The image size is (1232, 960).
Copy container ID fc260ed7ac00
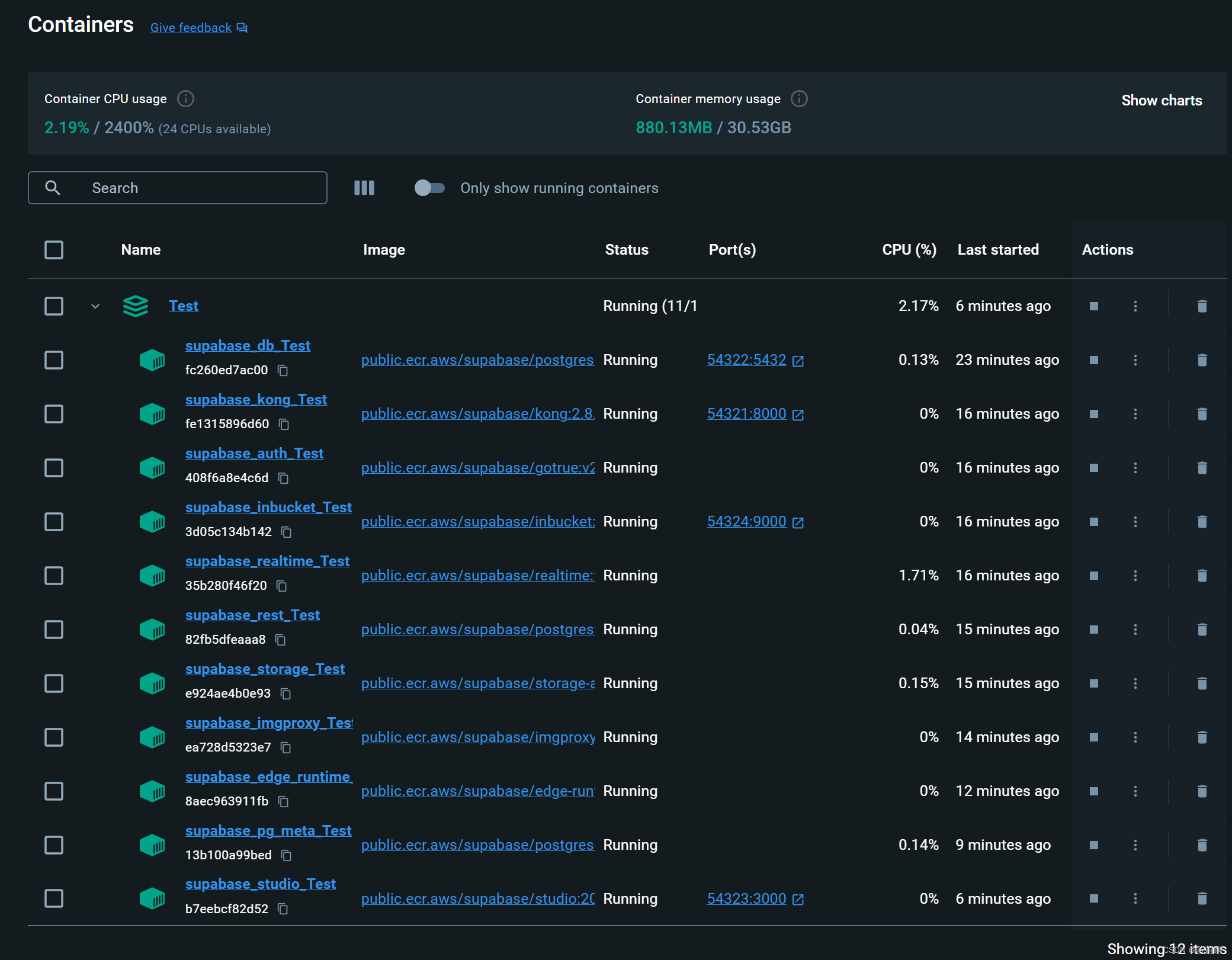(283, 371)
